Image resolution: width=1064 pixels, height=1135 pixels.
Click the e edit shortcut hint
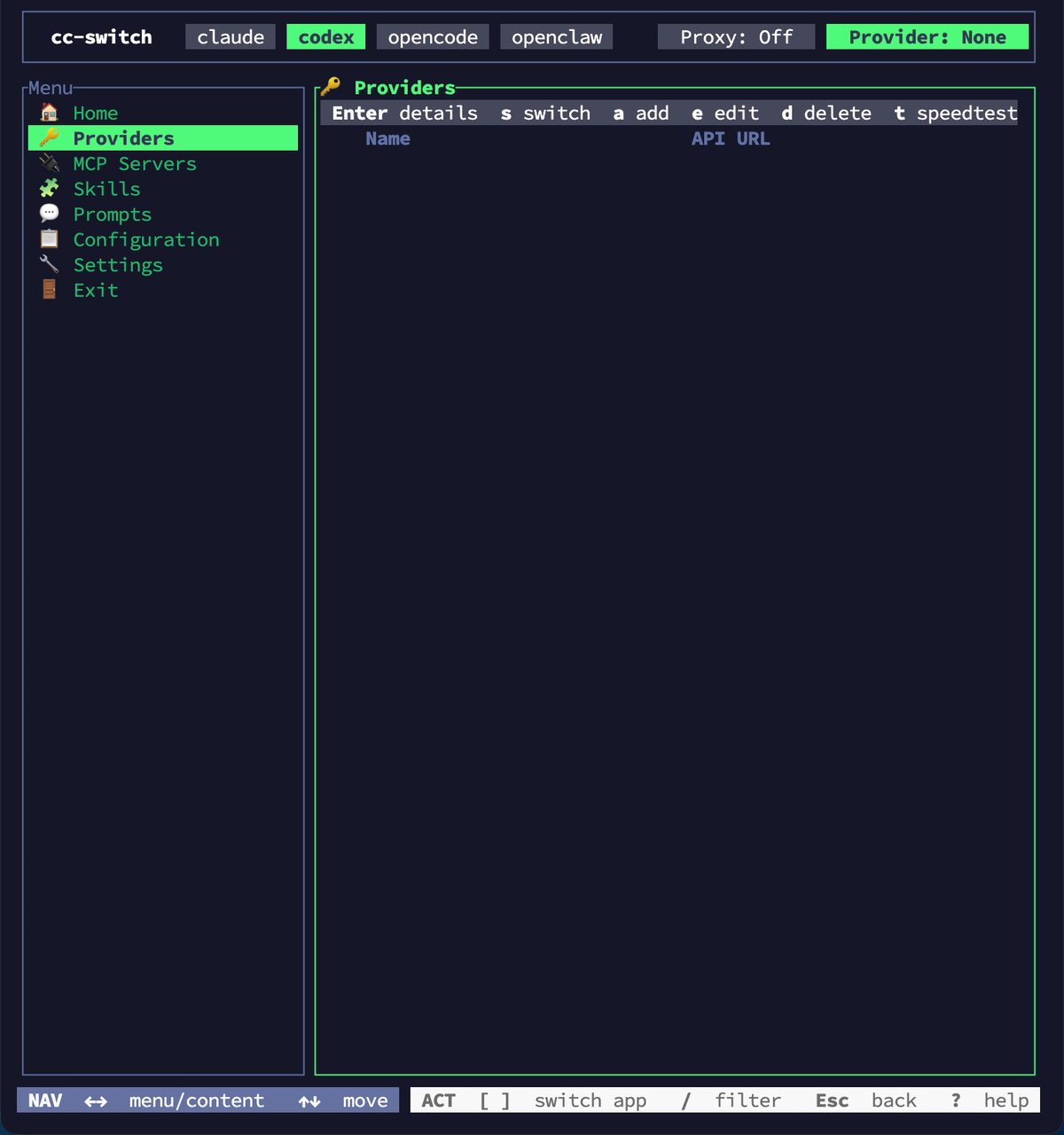[x=725, y=113]
